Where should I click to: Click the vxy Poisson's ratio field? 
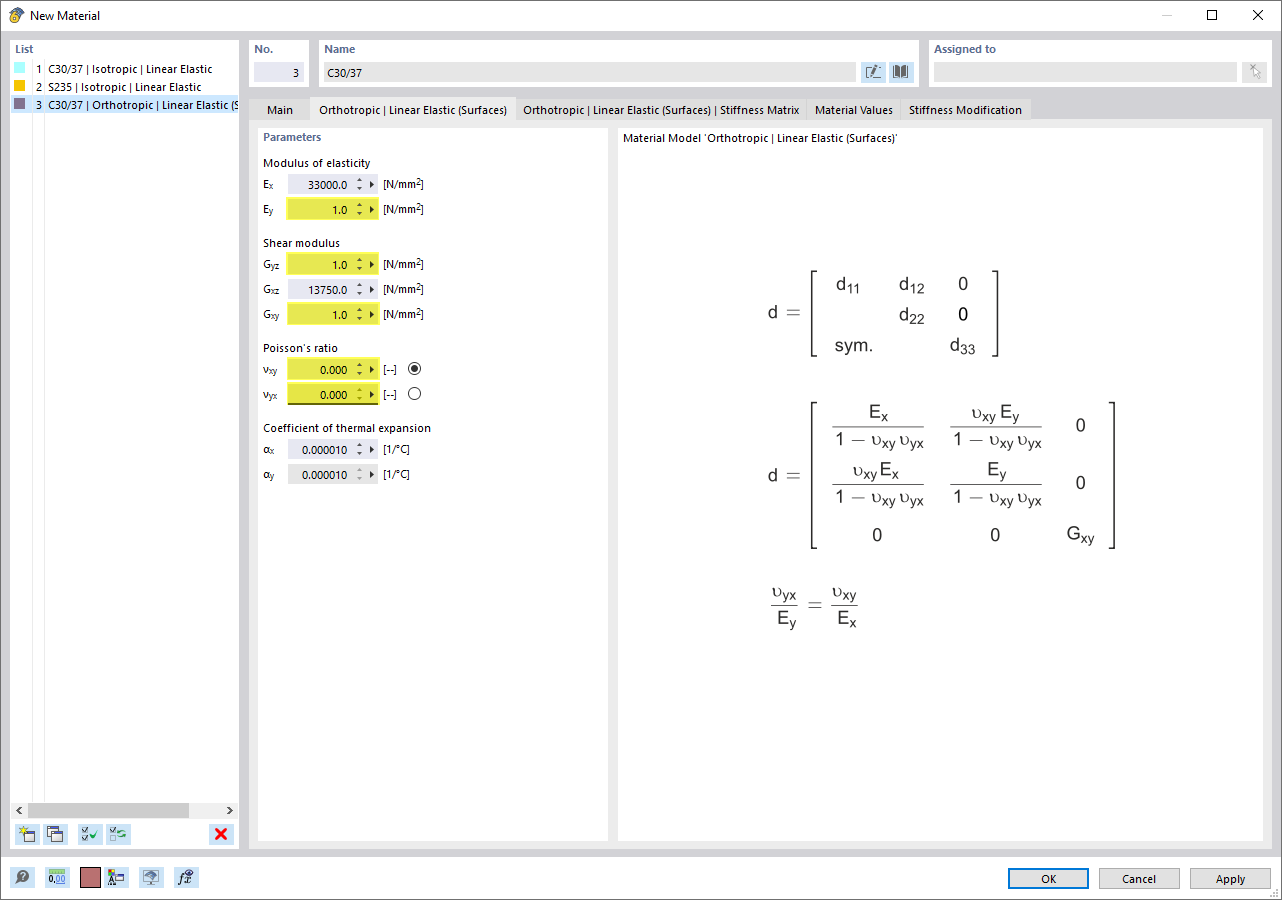tap(320, 370)
